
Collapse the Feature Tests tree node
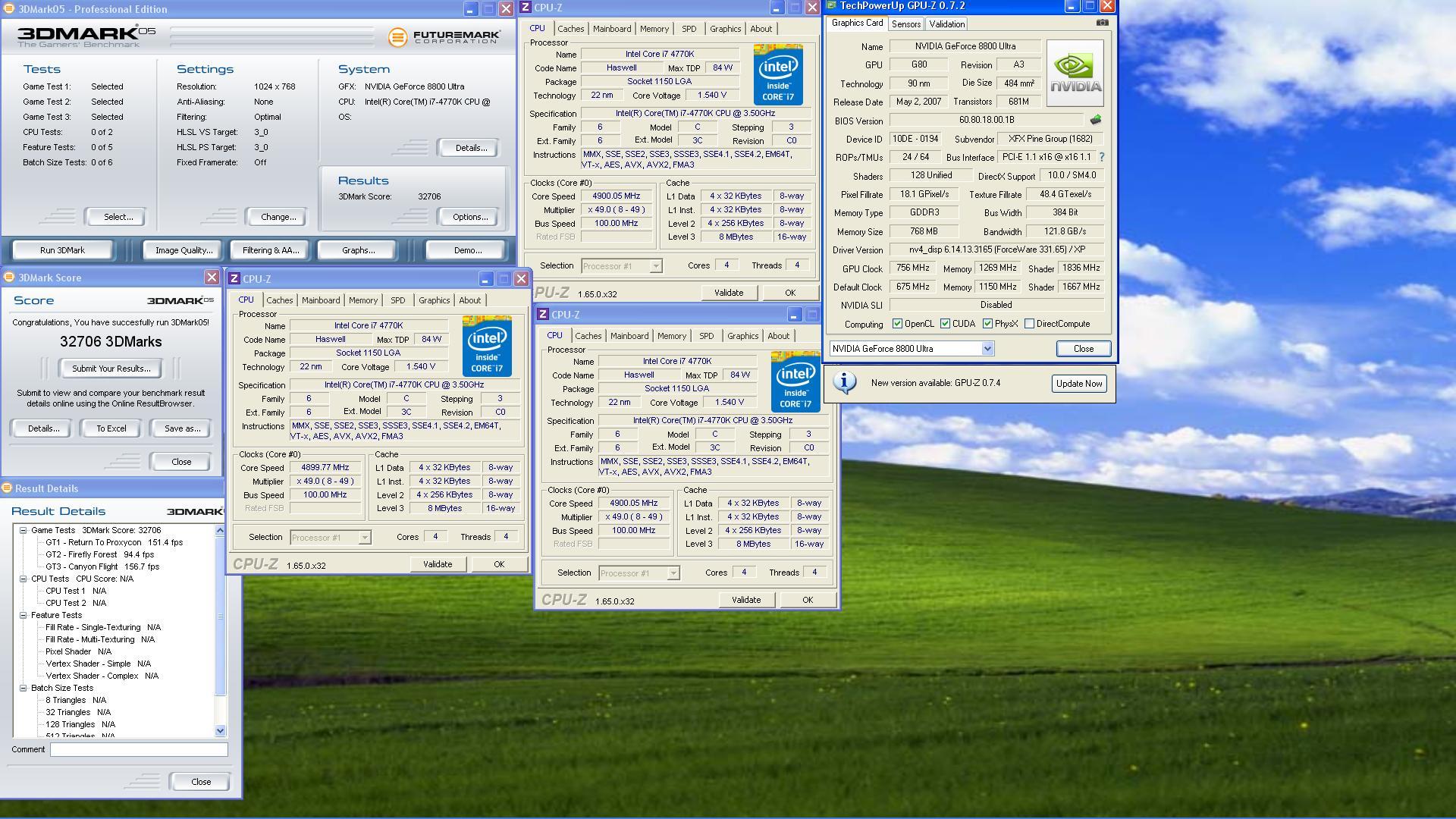[23, 616]
